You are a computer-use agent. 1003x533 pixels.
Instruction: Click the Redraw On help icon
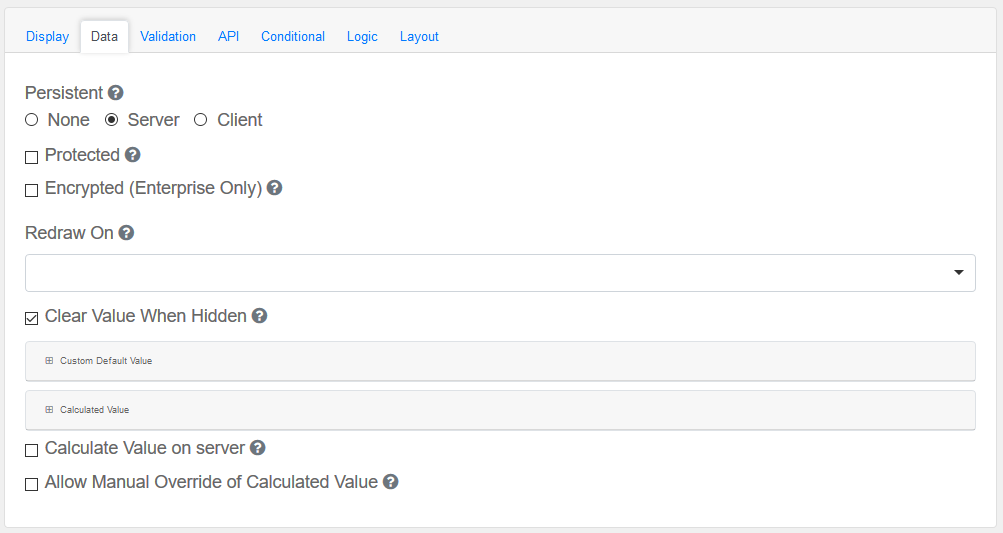(x=126, y=233)
